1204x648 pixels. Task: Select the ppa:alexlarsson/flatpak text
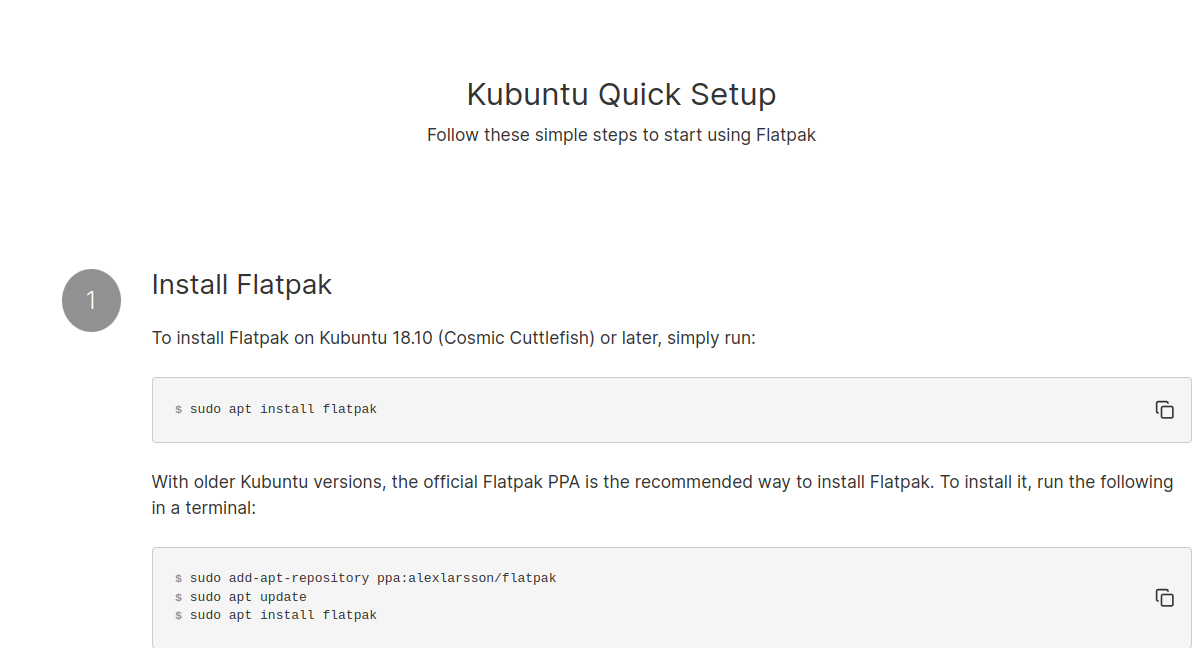pos(465,577)
